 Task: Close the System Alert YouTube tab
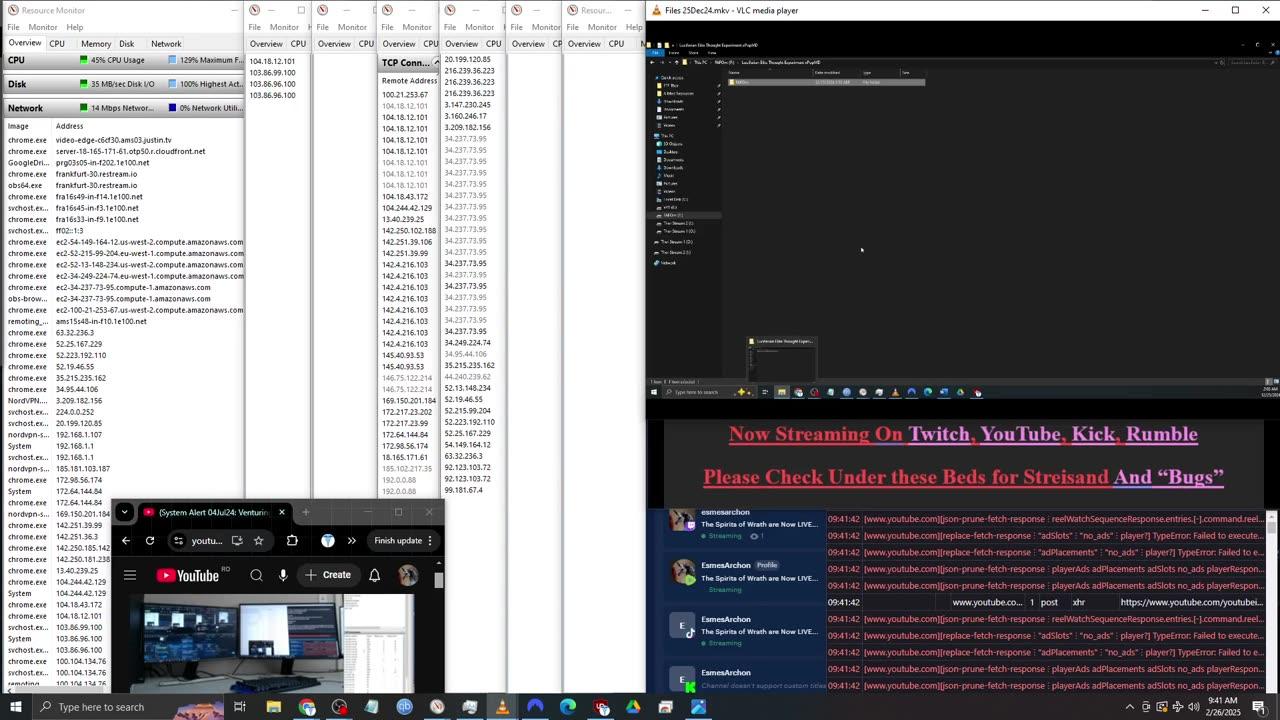tap(282, 512)
